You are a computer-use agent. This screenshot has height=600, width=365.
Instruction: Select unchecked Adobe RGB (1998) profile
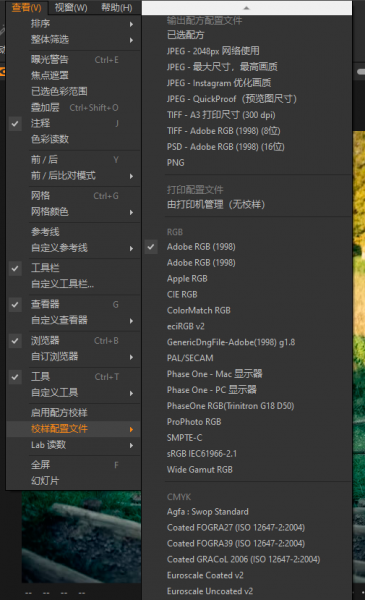click(247, 263)
